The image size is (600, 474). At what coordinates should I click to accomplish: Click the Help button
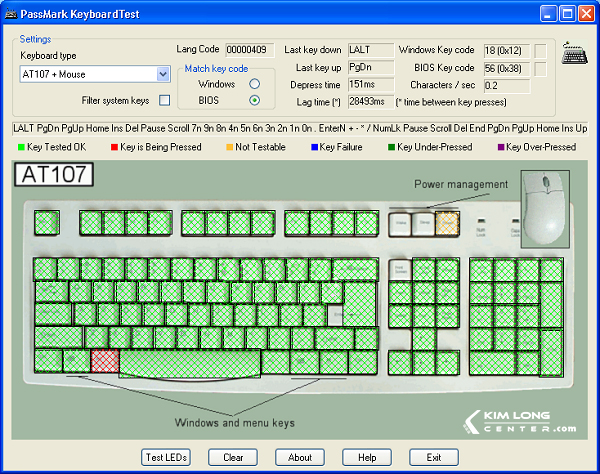367,457
